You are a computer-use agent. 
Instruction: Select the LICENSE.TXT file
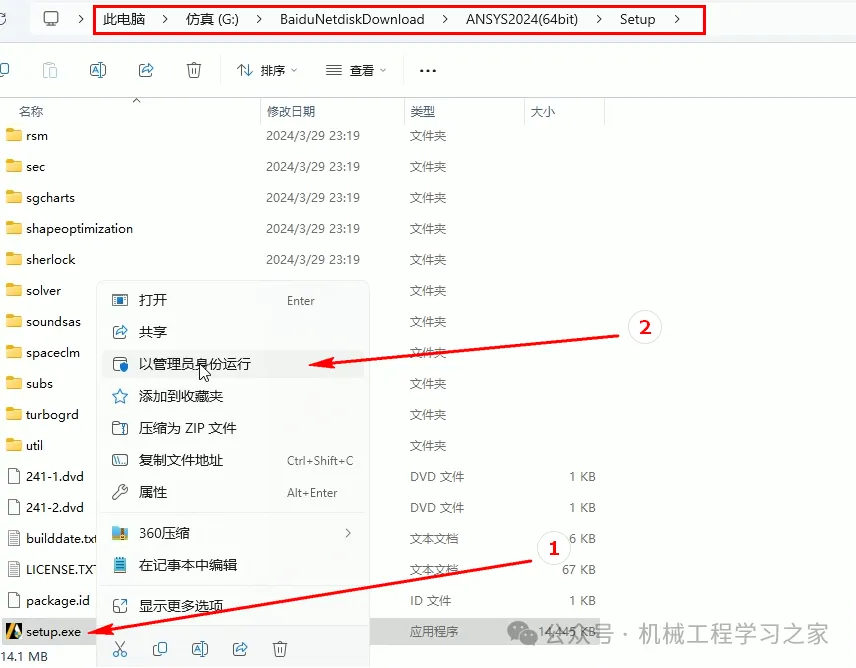tap(61, 570)
